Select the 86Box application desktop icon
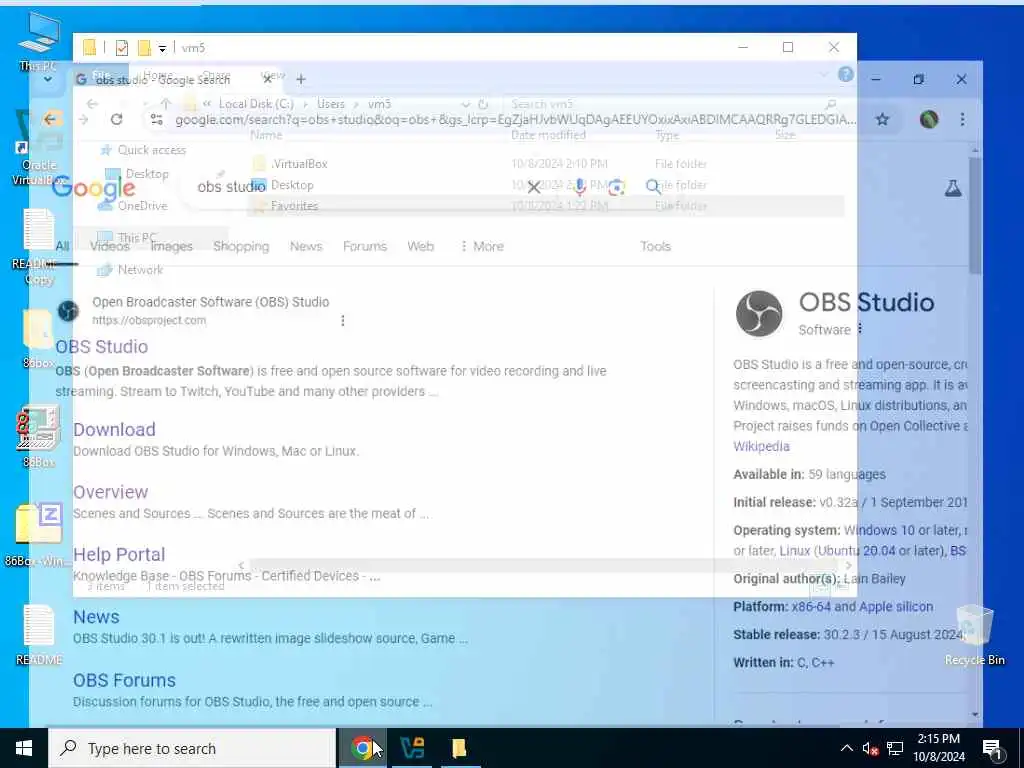This screenshot has height=768, width=1024. 39,436
